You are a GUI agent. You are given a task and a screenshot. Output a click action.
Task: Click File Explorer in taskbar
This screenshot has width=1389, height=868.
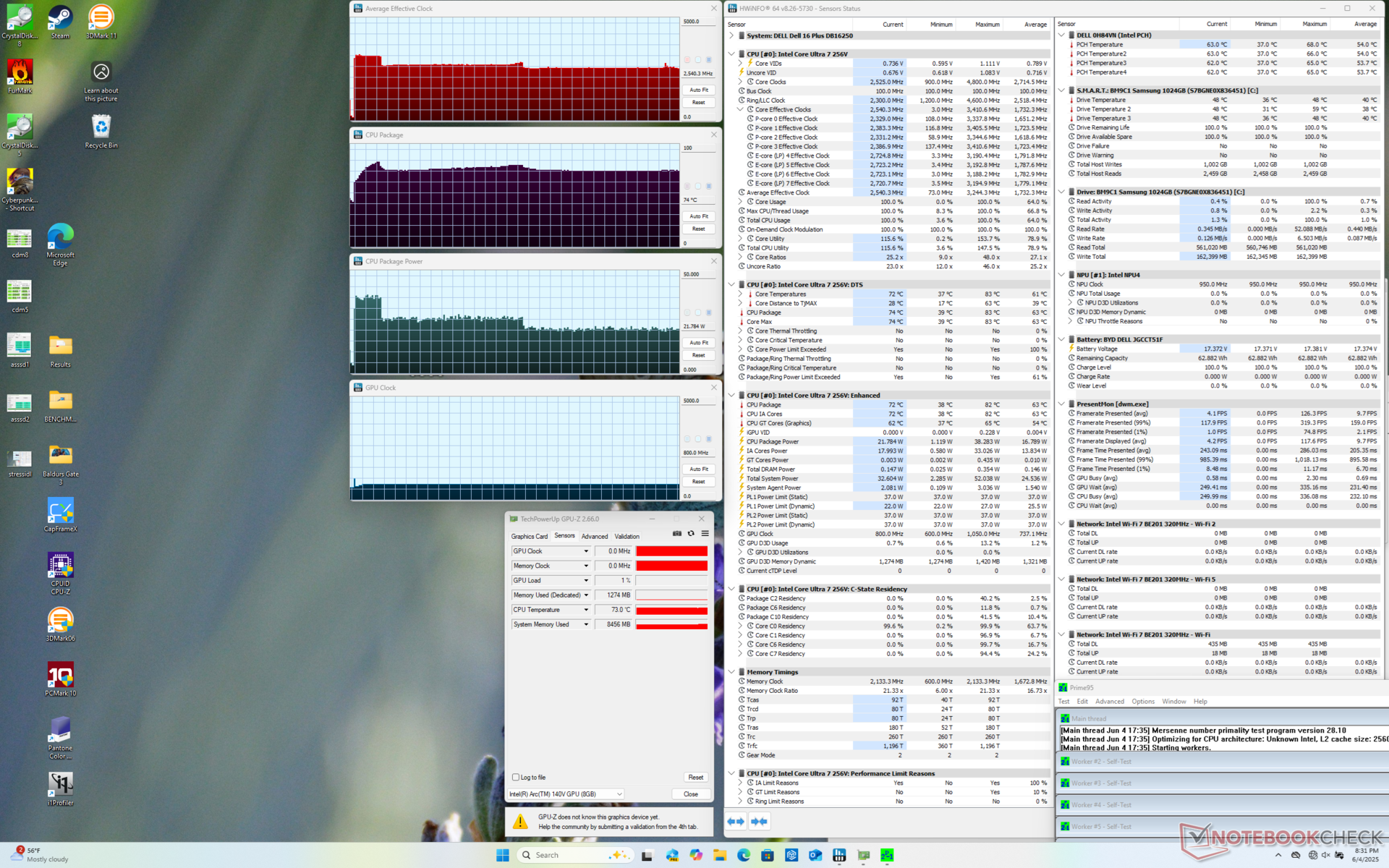[x=719, y=855]
